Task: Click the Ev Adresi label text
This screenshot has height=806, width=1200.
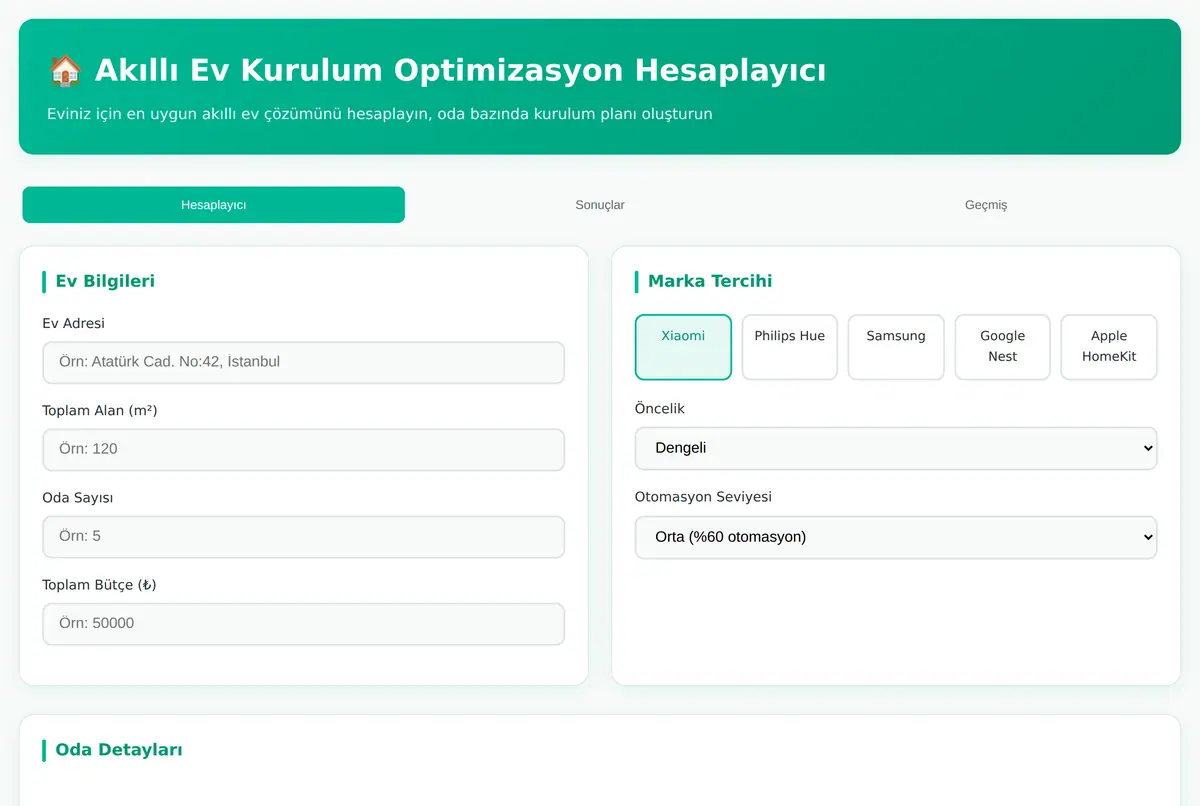Action: [73, 323]
